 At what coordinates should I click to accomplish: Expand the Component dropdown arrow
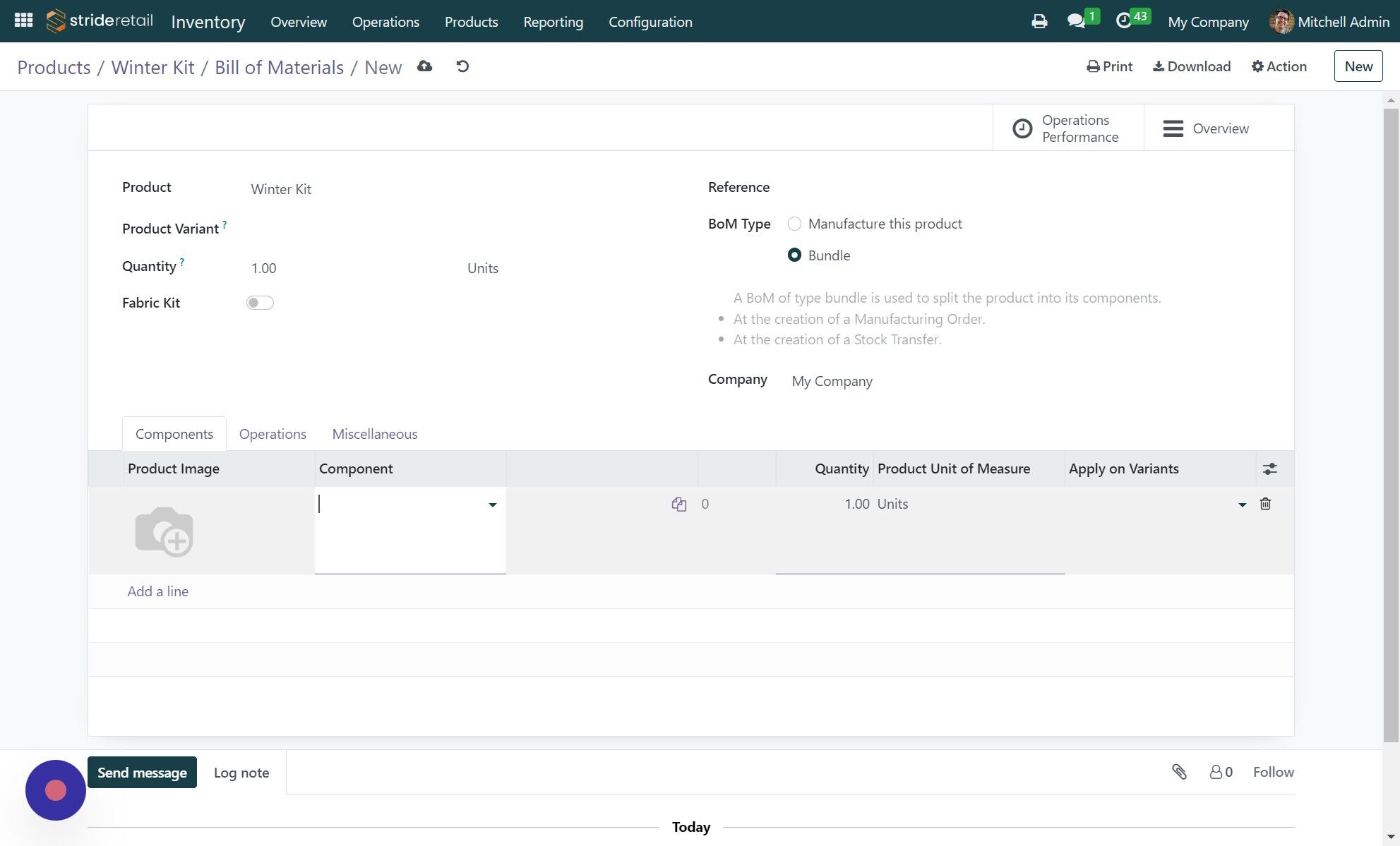tap(492, 504)
